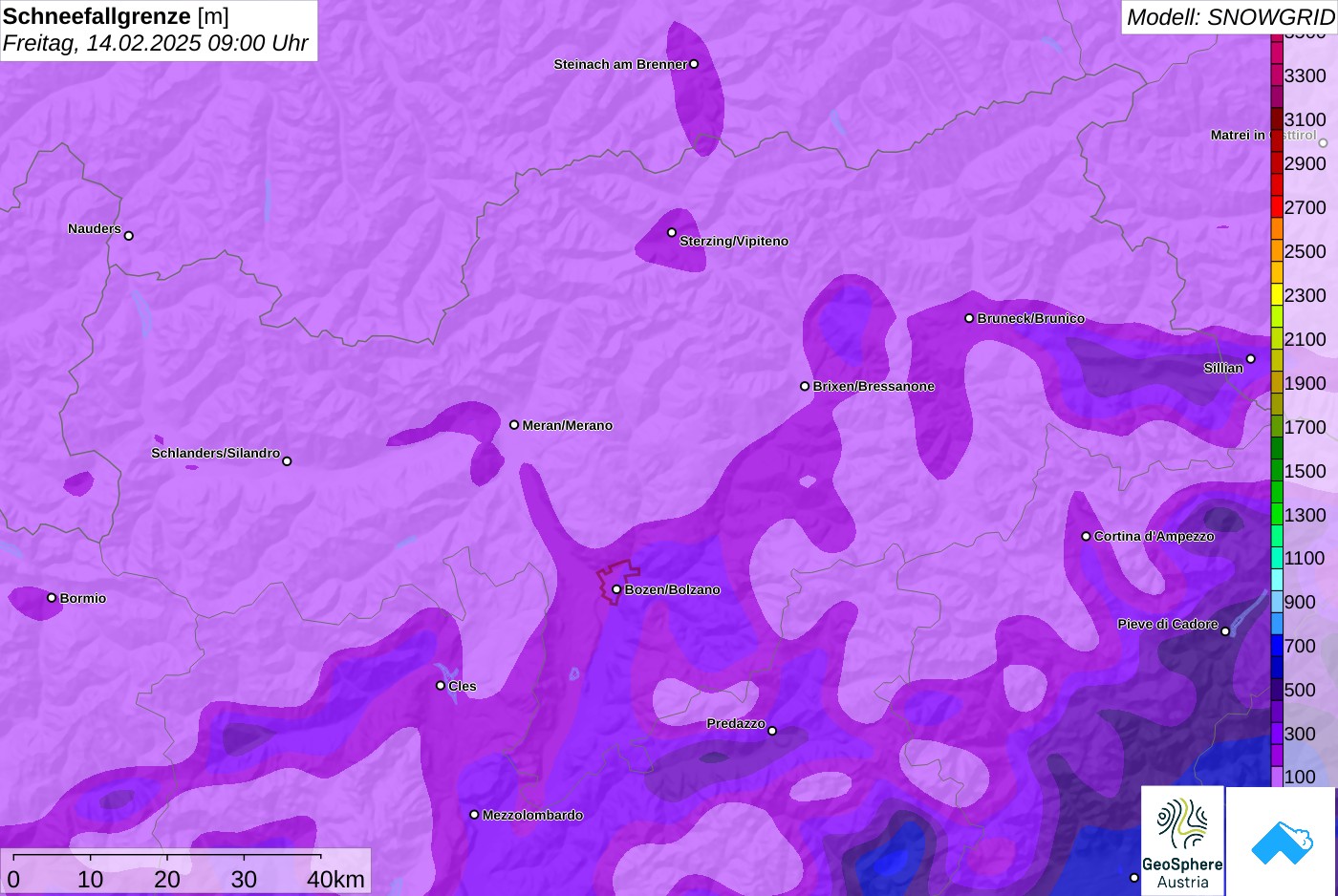Click the Brixen/Bressanone marker dot
The width and height of the screenshot is (1338, 896).
tap(805, 386)
